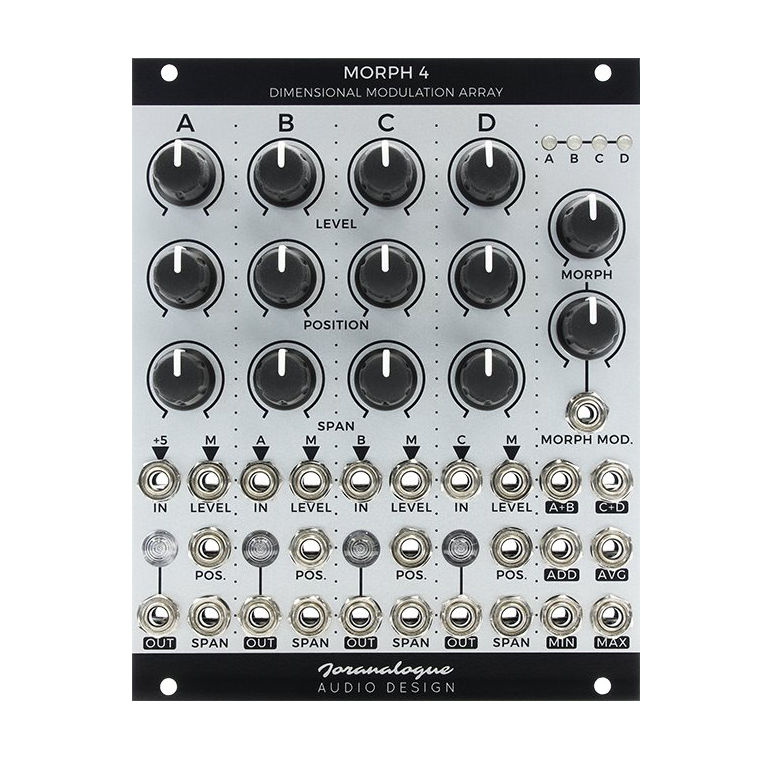Click the OUT jack of channel D
Screen dimensions: 772x772
[x=461, y=615]
